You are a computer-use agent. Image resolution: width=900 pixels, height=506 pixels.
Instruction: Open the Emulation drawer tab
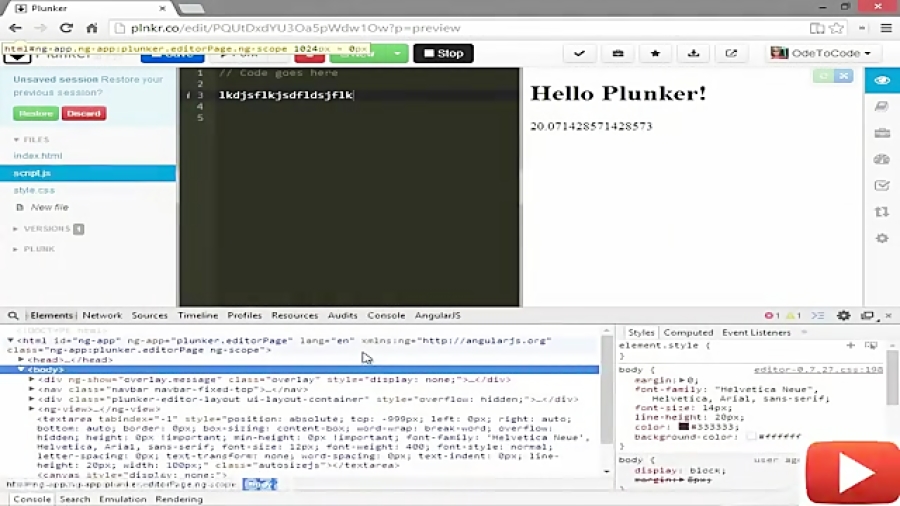coord(122,499)
